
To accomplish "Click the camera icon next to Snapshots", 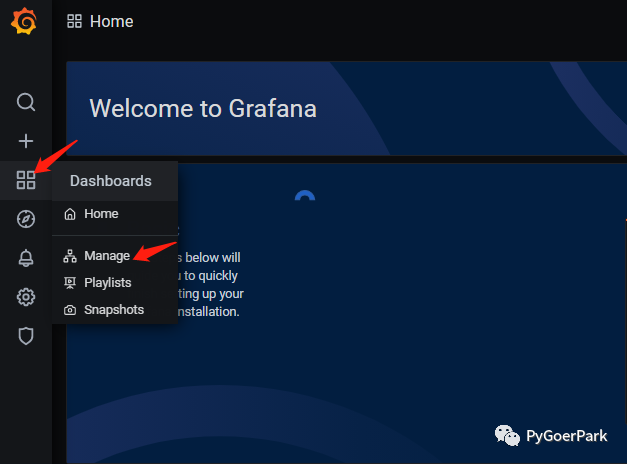I will pyautogui.click(x=70, y=310).
